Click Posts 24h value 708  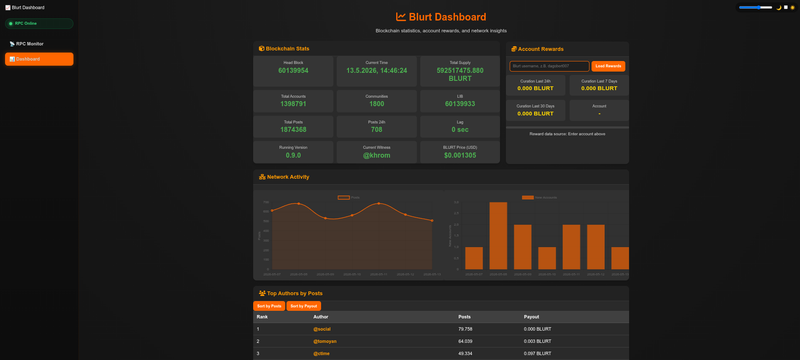(x=377, y=130)
